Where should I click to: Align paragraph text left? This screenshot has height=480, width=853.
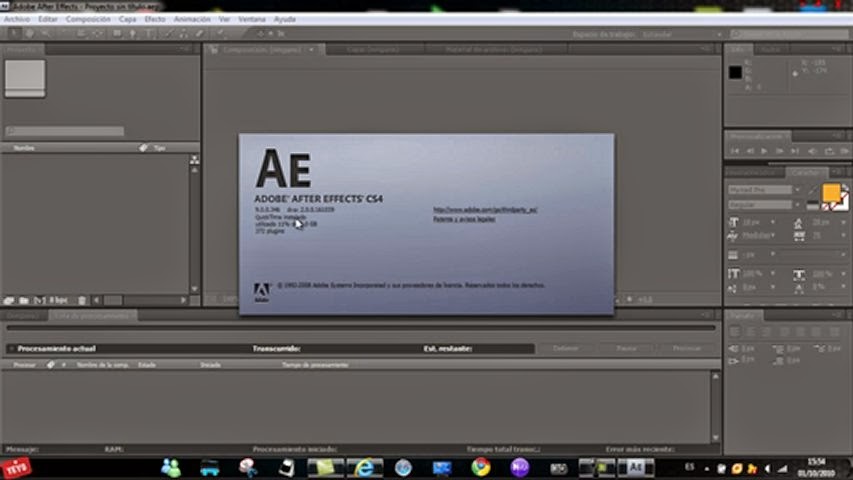coord(735,331)
